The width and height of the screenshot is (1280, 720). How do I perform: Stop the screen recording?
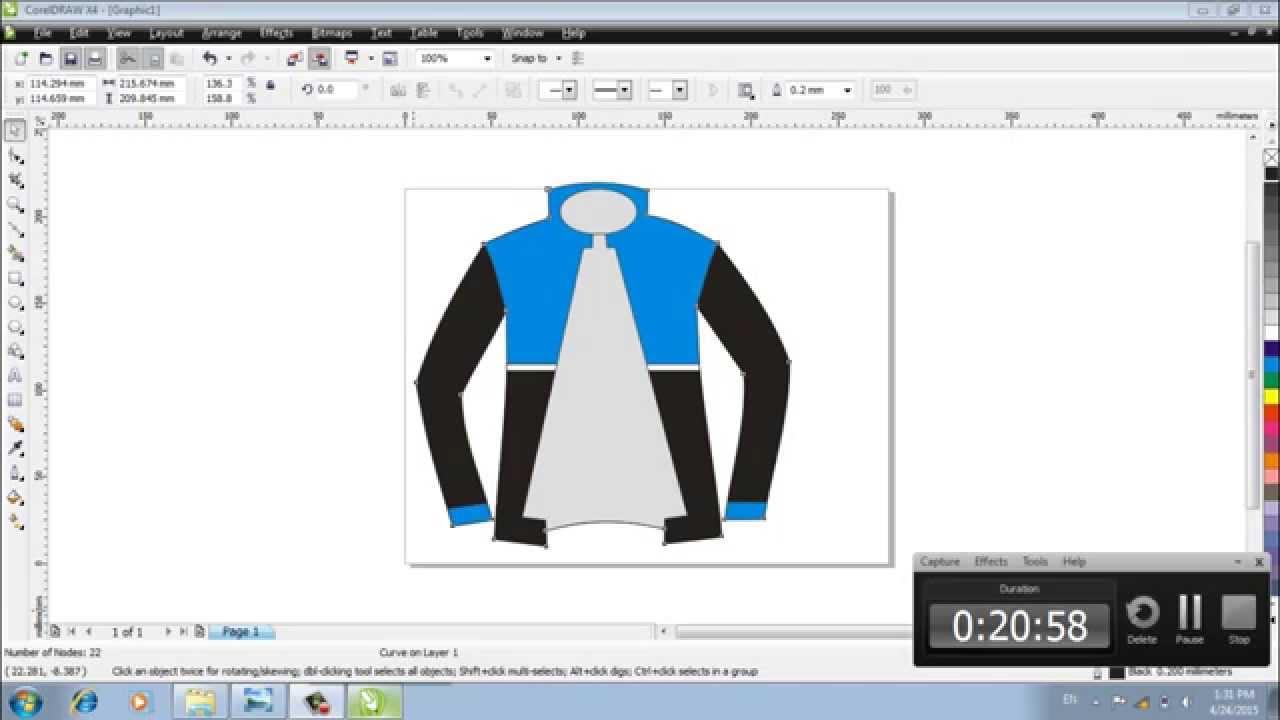point(1239,619)
